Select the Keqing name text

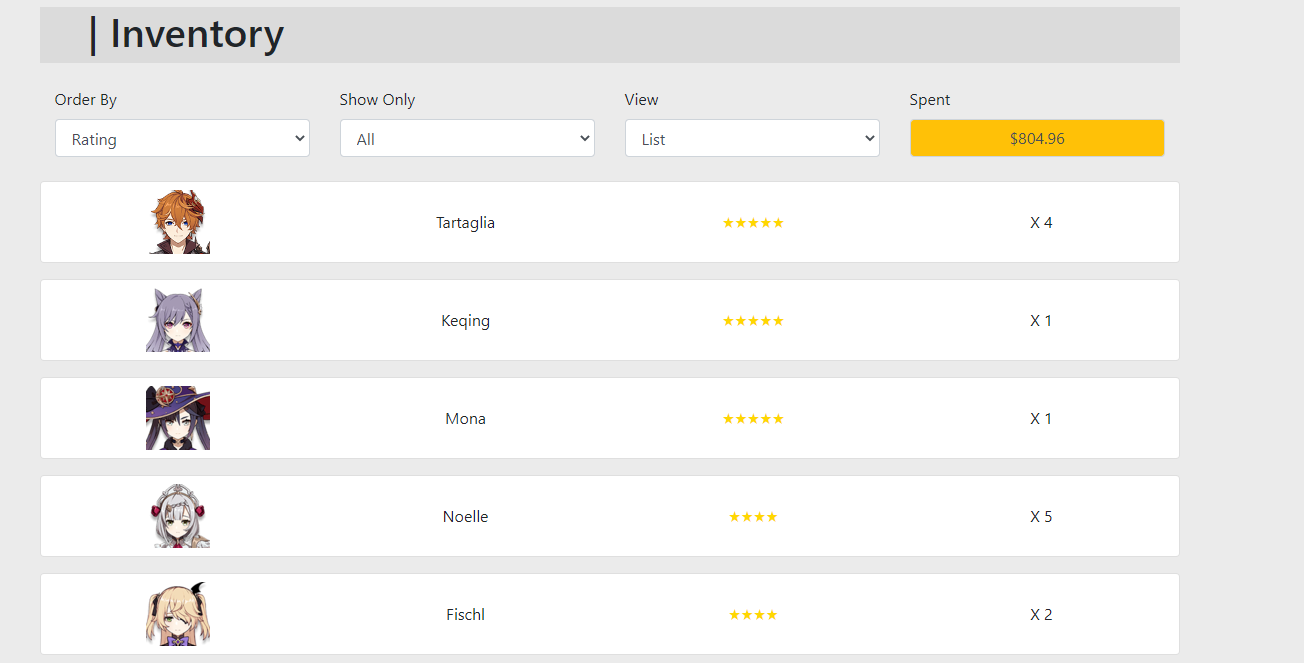tap(465, 321)
